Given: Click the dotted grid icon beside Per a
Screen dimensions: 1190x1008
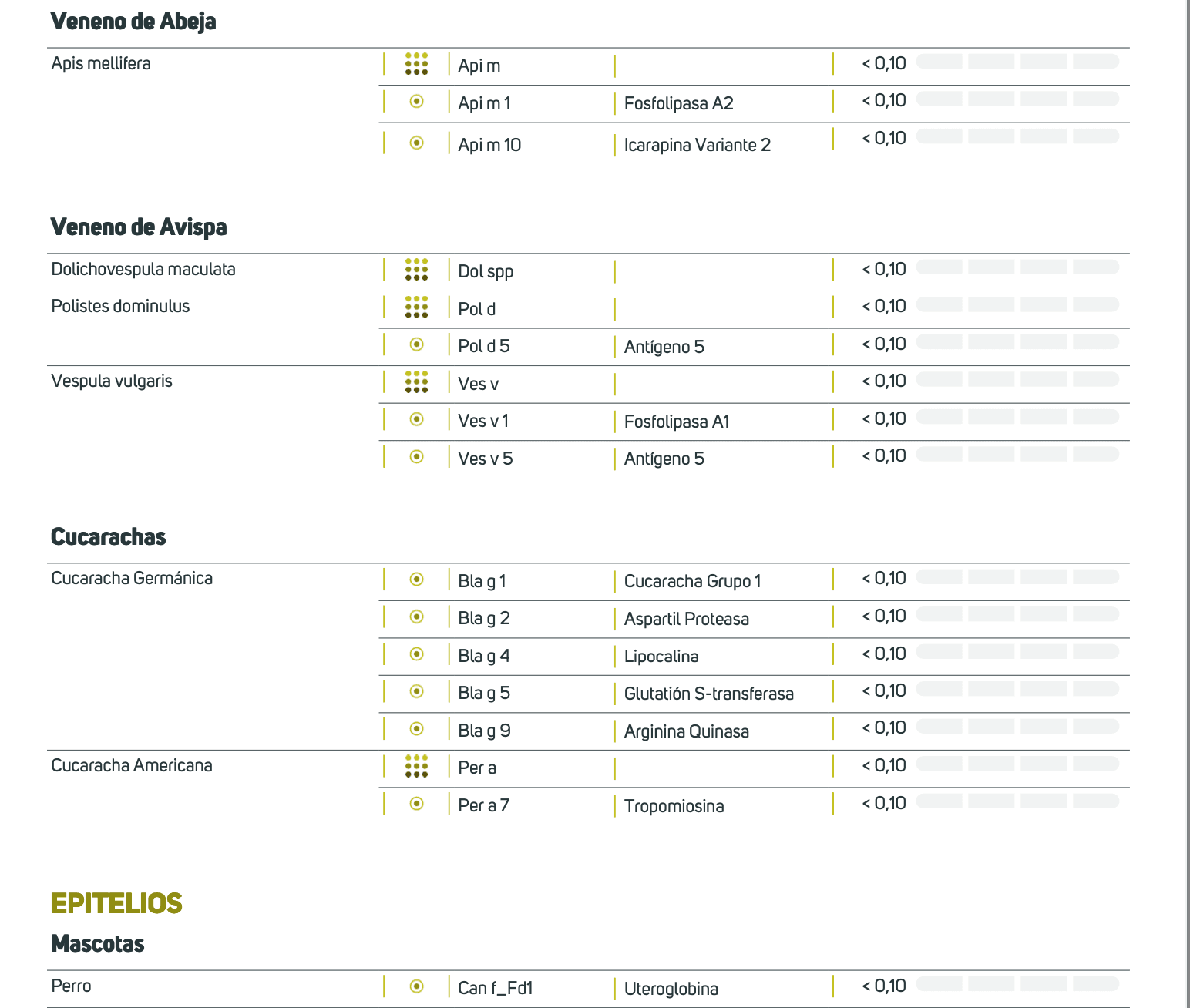Looking at the screenshot, I should coord(416,766).
